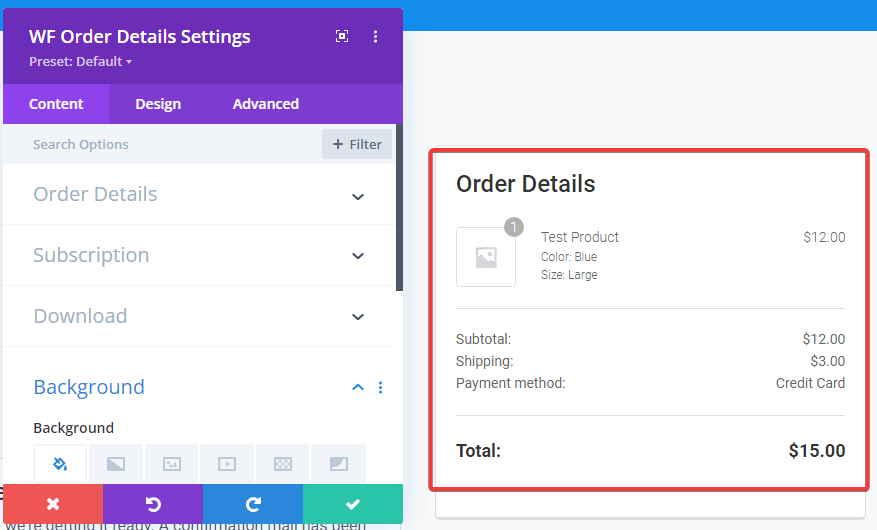The height and width of the screenshot is (530, 877).
Task: Select the background mask tab
Action: point(339,463)
